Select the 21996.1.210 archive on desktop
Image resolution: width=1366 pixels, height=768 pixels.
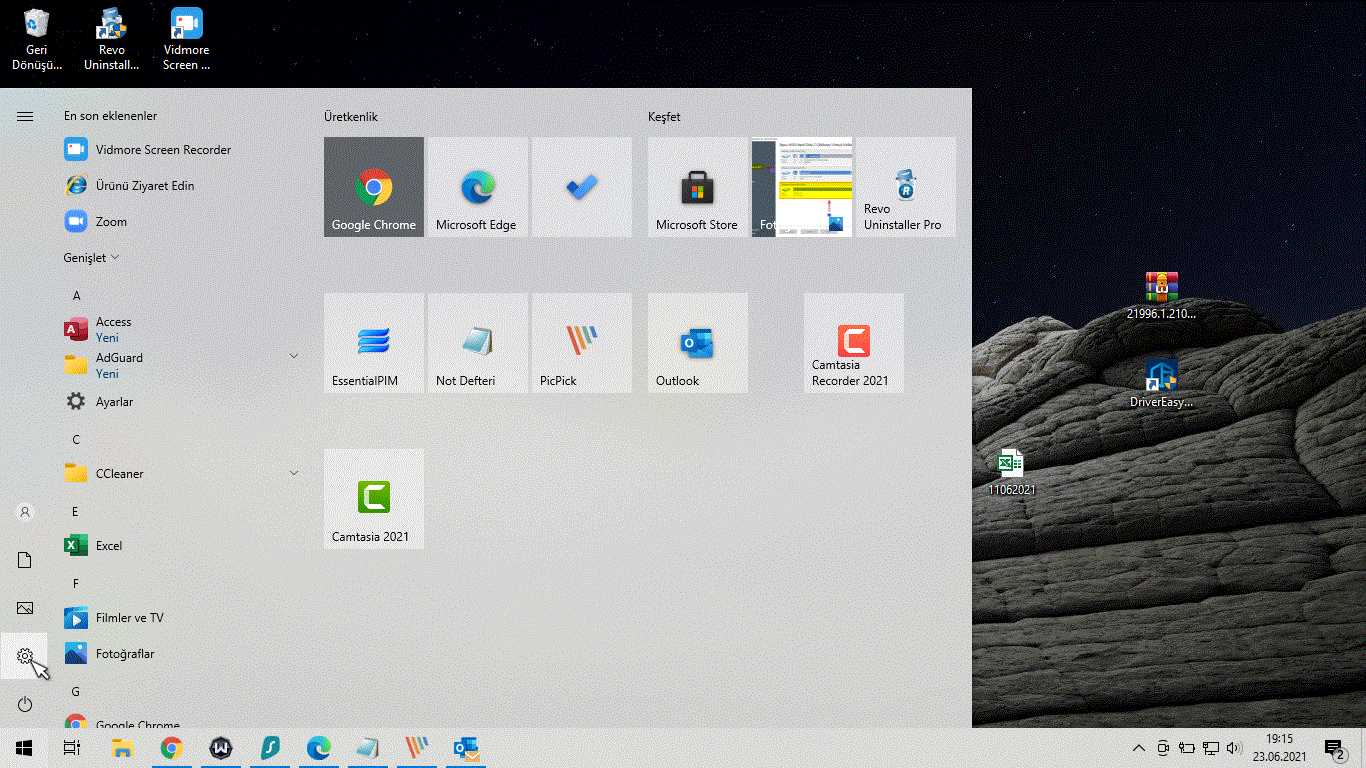[x=1161, y=296]
